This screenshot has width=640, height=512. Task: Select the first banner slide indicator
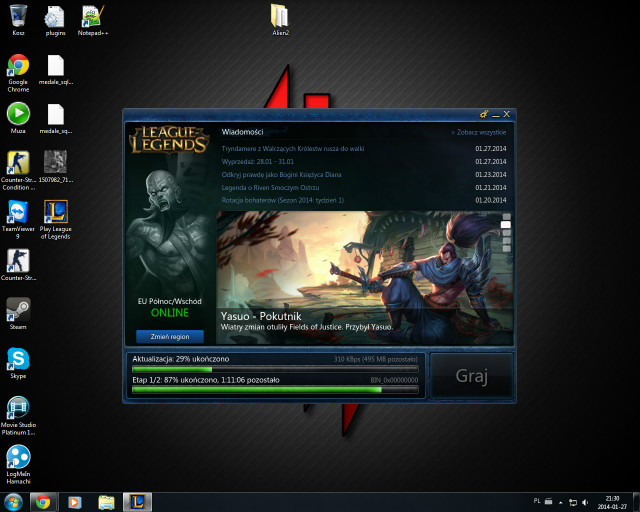pos(507,217)
